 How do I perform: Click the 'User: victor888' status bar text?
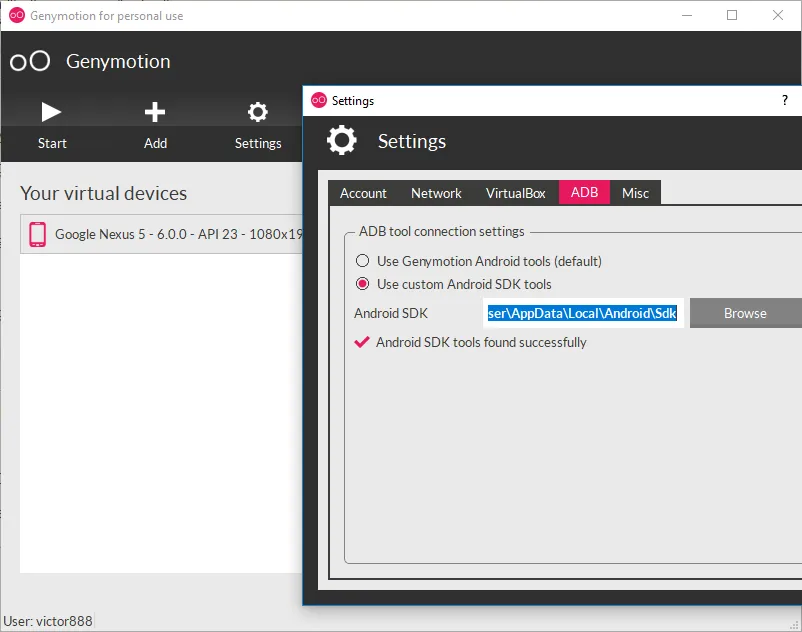(x=48, y=621)
